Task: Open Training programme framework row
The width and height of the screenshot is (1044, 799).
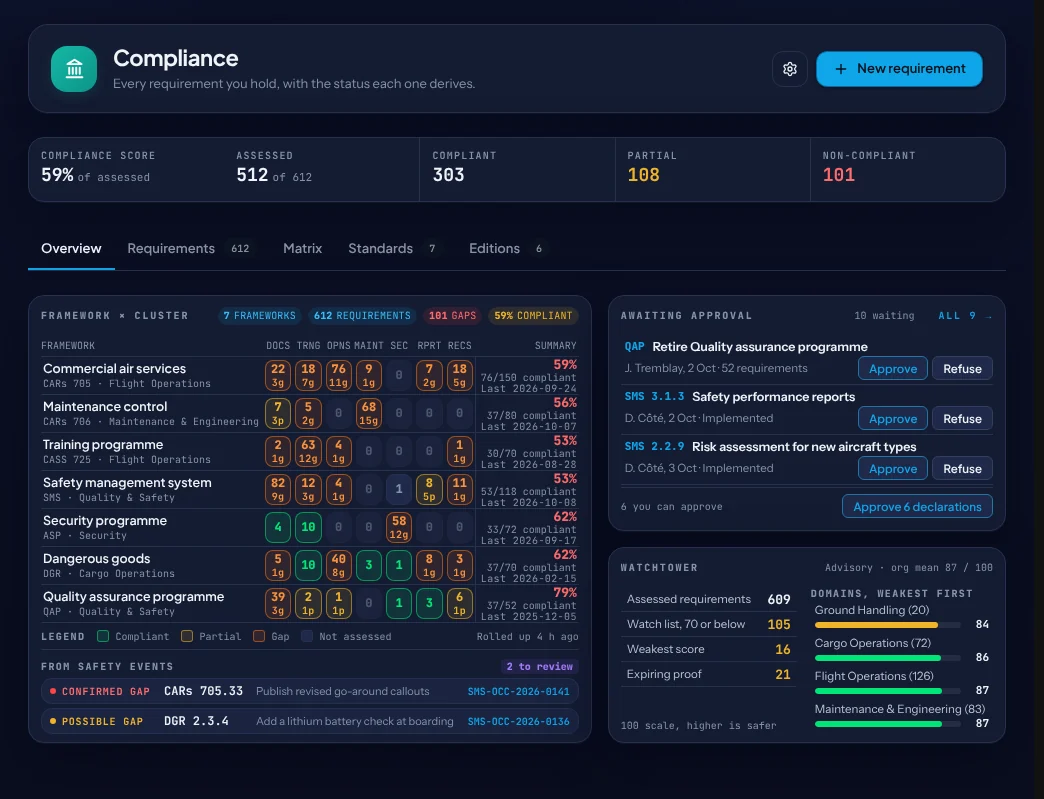Action: tap(310, 451)
